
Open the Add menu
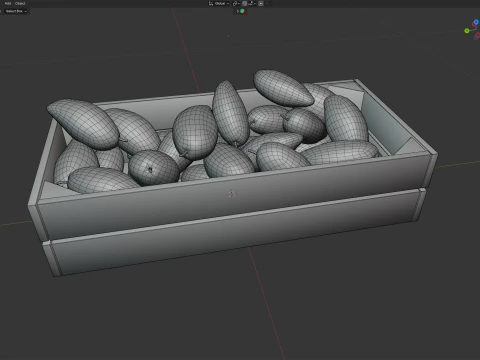(x=8, y=3)
